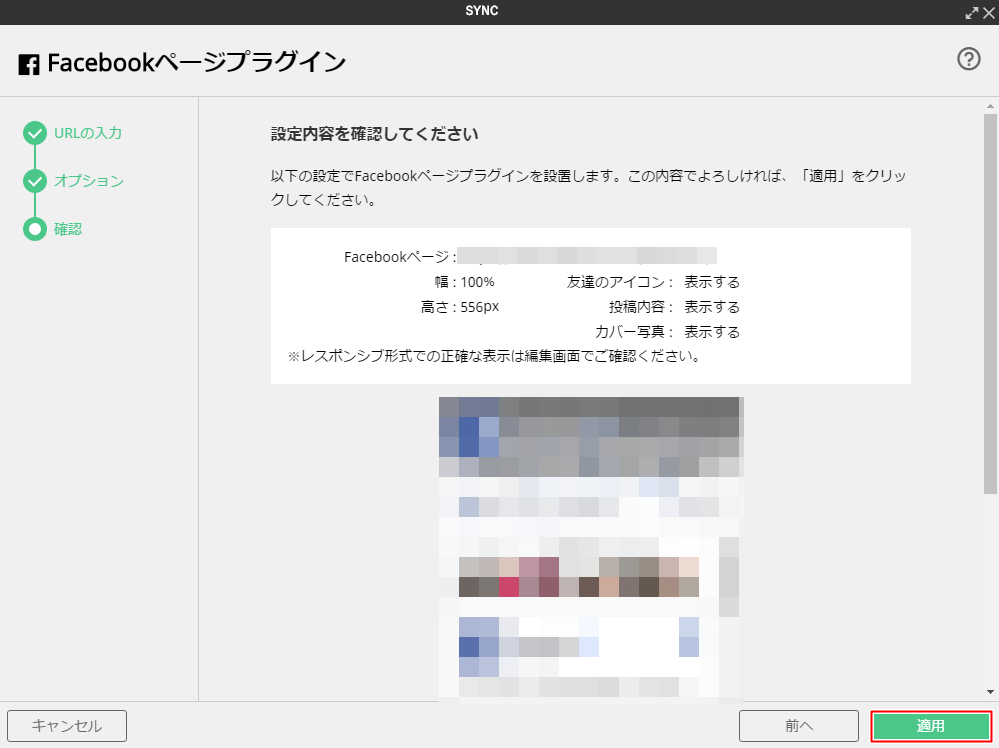Go to the オプション step
The height and width of the screenshot is (748, 999).
tap(89, 181)
